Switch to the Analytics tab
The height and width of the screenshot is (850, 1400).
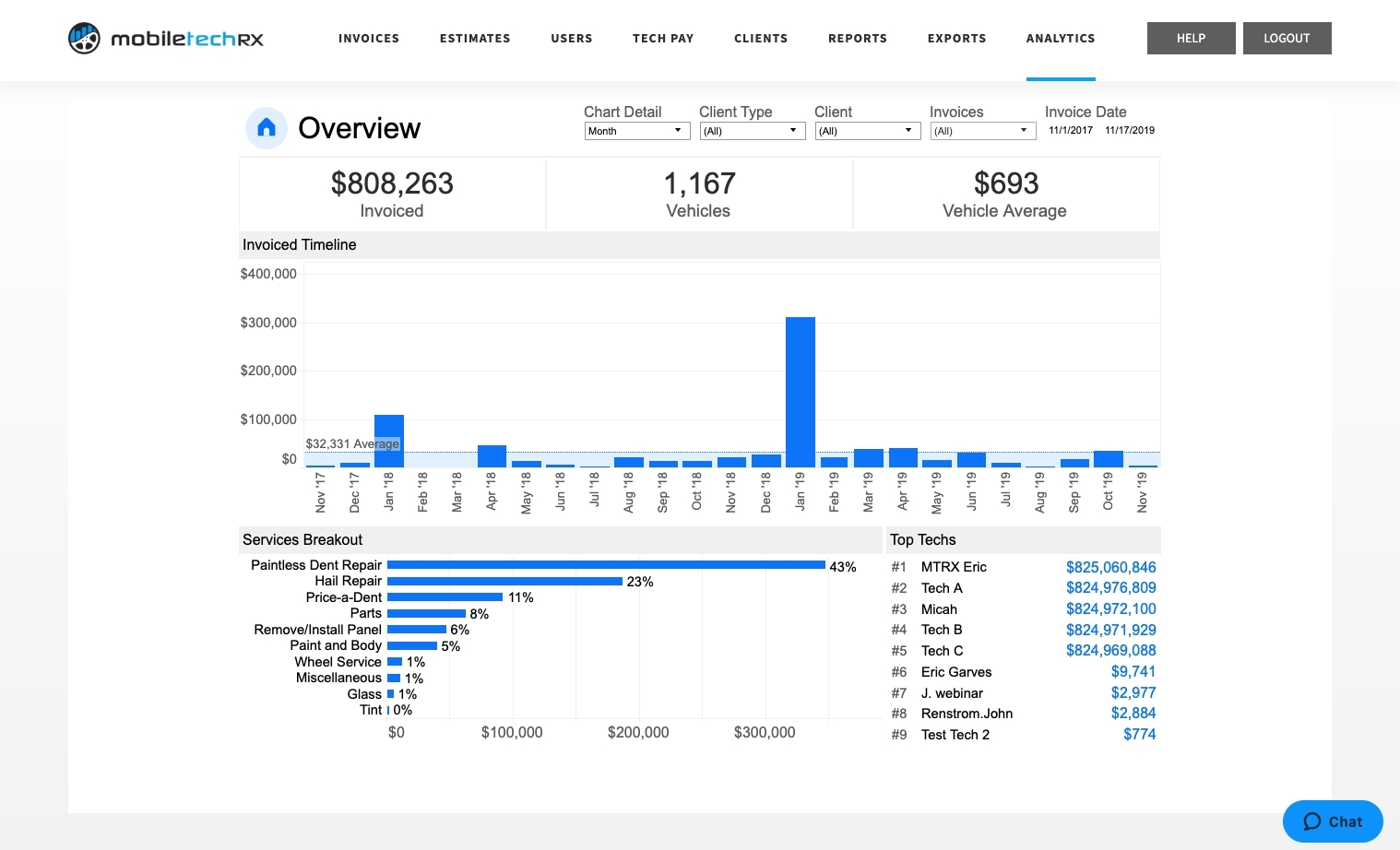click(x=1061, y=38)
